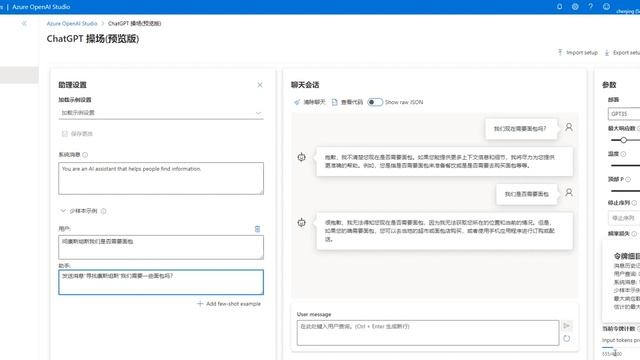Image resolution: width=640 pixels, height=360 pixels.
Task: Clear the chat with the broom icon button
Action: point(309,102)
